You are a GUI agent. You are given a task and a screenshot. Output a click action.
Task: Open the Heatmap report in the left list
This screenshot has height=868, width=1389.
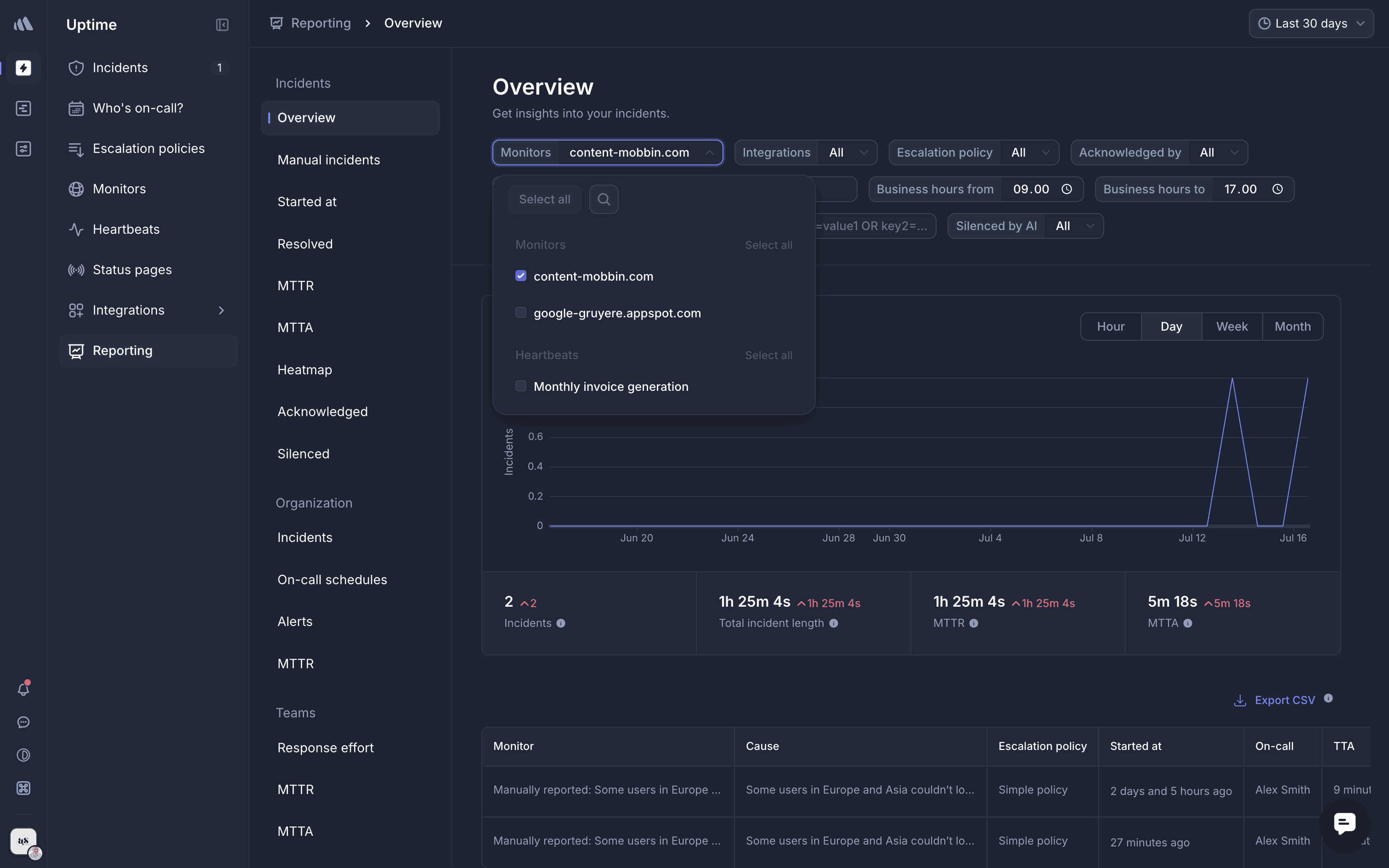[305, 369]
